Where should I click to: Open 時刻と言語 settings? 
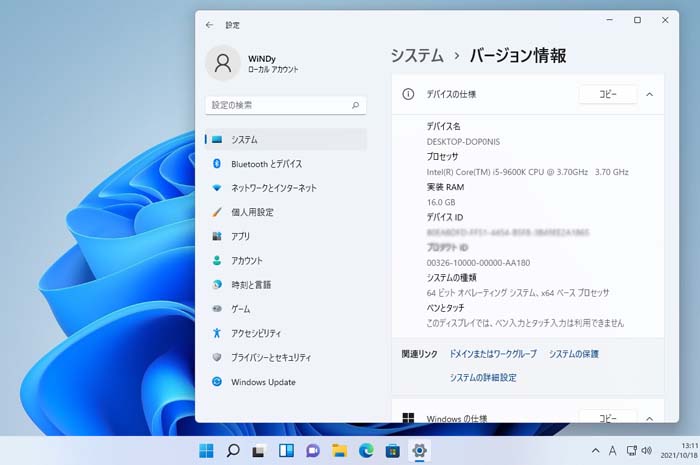click(x=286, y=285)
